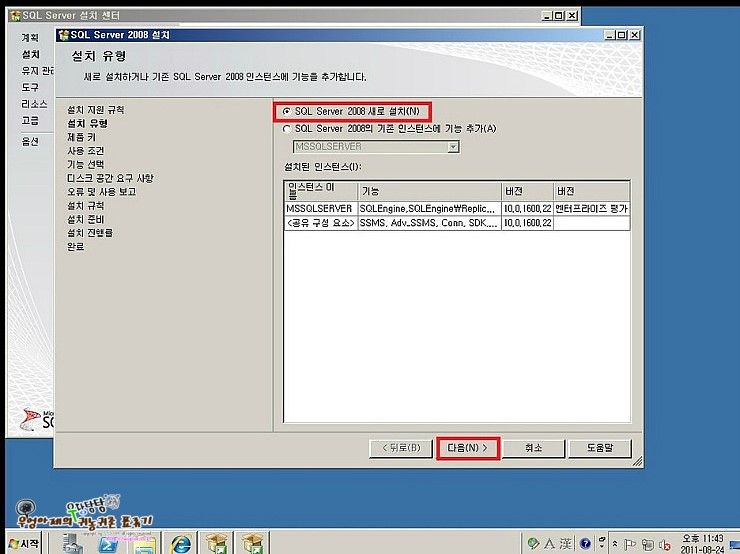Select the 설치 준비 step
The width and height of the screenshot is (740, 554).
tap(85, 219)
